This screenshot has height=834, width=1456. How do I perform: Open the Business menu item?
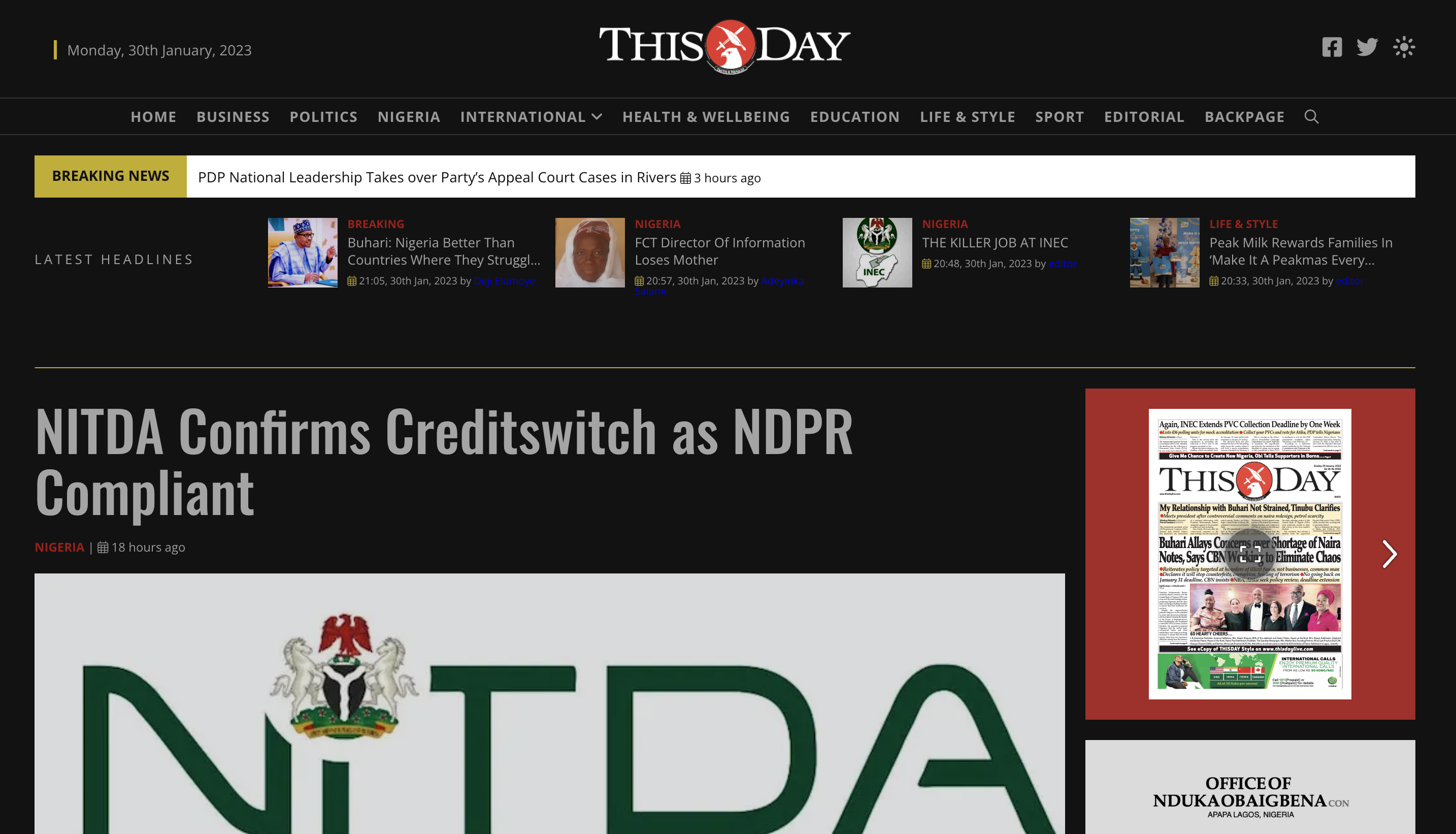point(233,117)
